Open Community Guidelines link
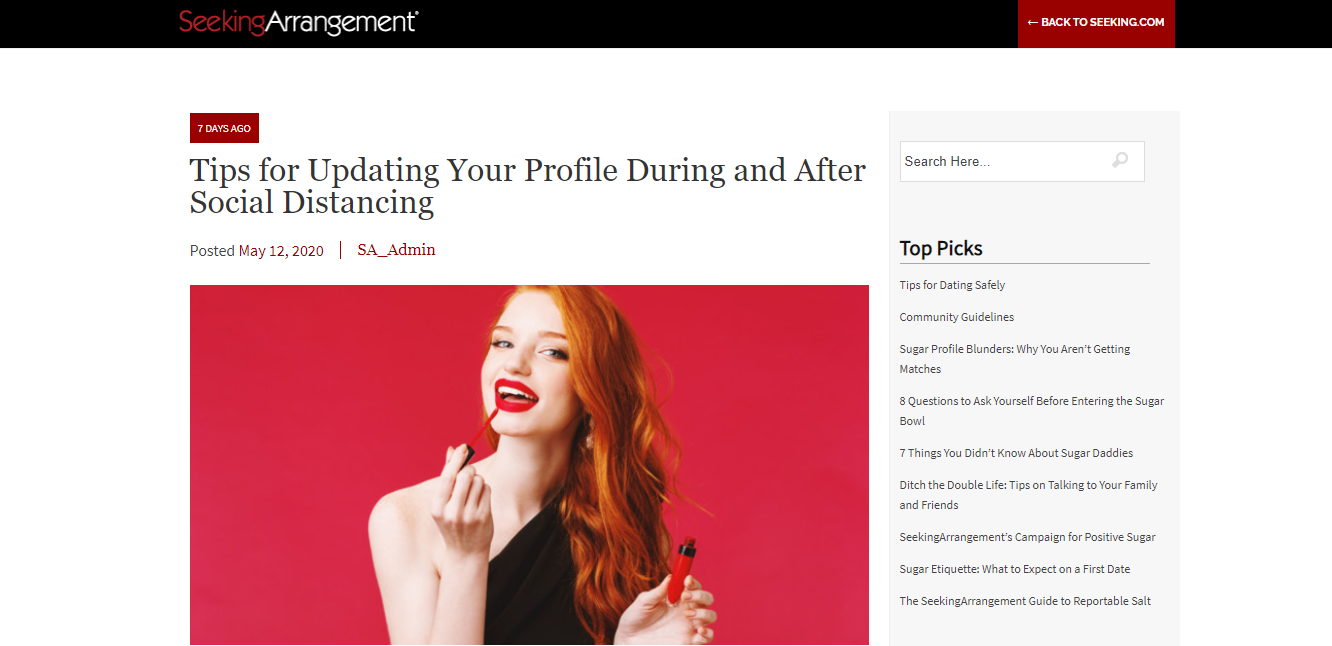The height and width of the screenshot is (646, 1332). (957, 317)
